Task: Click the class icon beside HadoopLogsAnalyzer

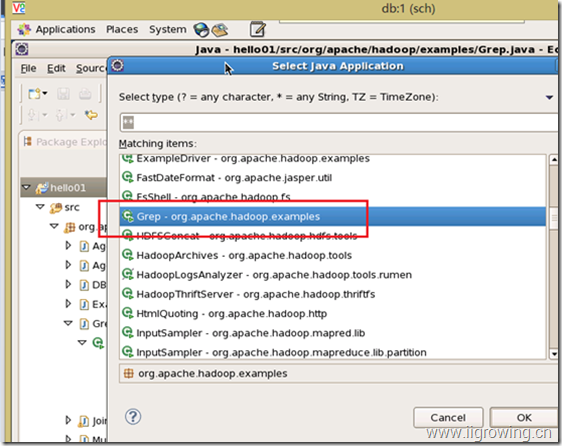Action: click(x=128, y=274)
